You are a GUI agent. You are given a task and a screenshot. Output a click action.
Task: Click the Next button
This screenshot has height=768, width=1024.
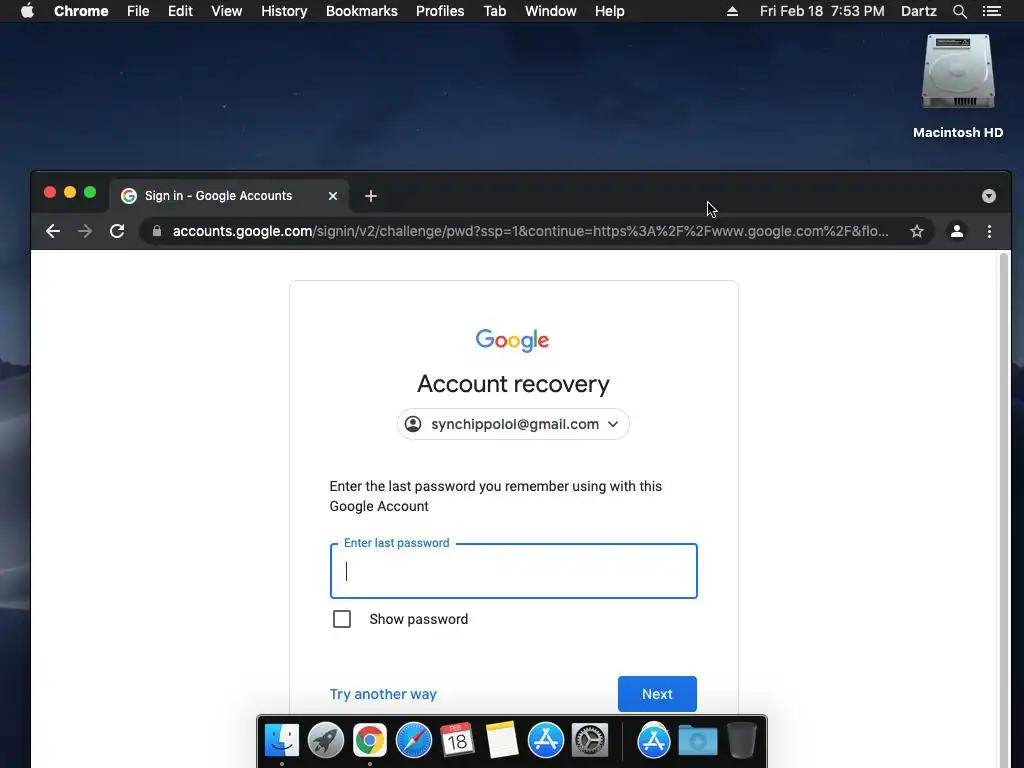(657, 694)
